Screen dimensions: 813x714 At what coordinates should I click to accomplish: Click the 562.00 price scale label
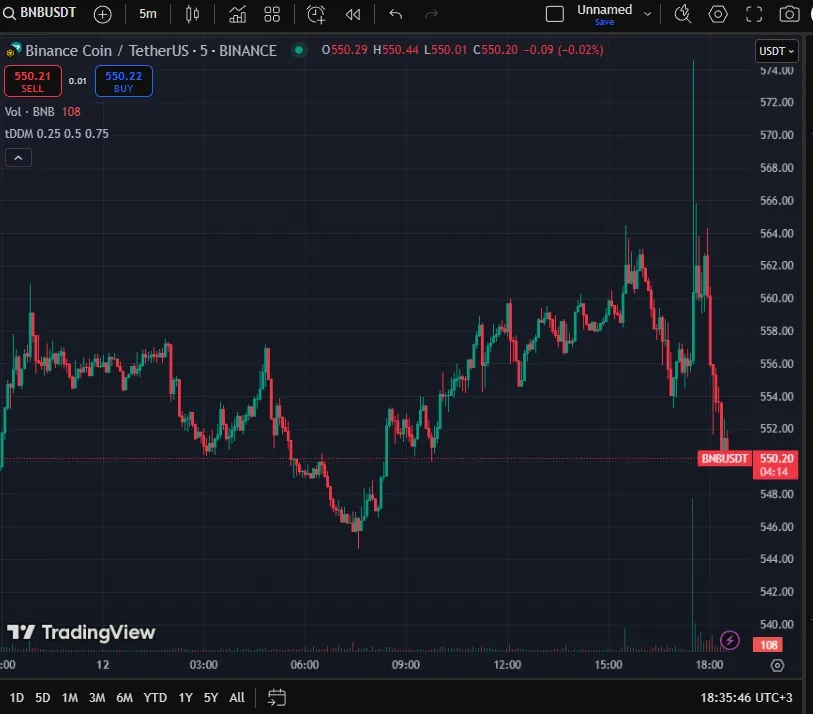click(x=776, y=265)
